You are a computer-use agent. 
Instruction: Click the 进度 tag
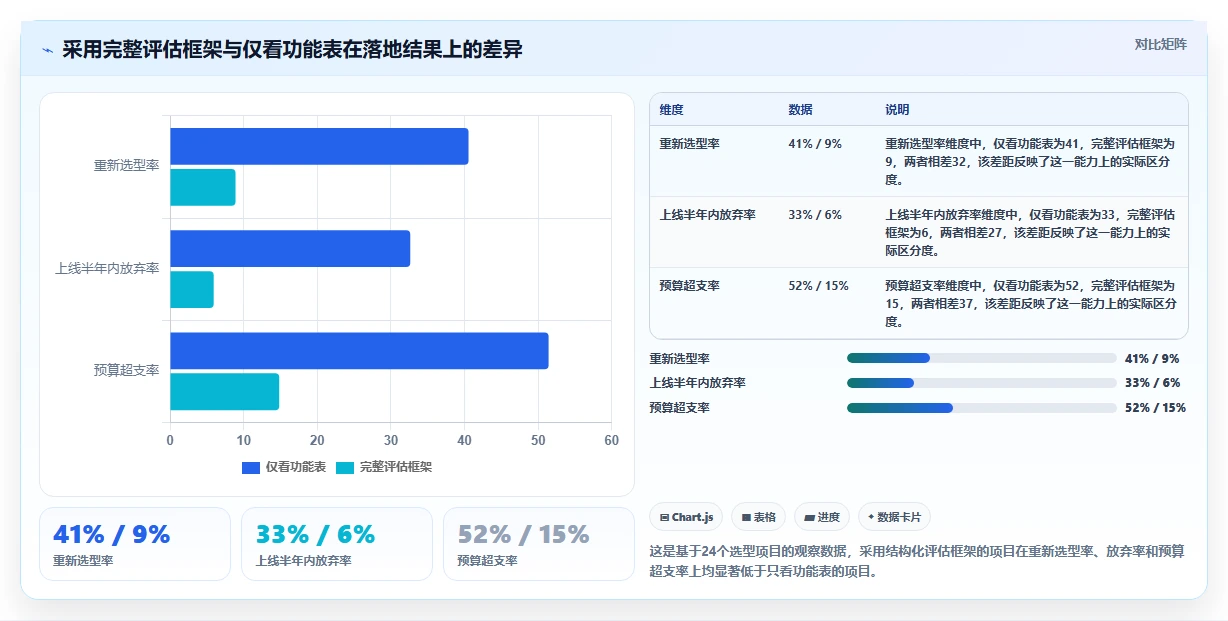point(822,517)
